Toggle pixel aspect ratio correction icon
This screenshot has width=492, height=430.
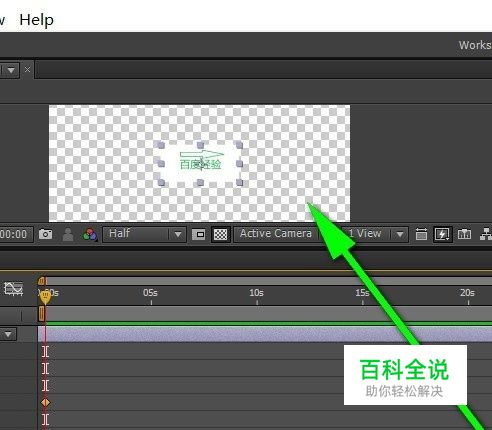[x=421, y=234]
